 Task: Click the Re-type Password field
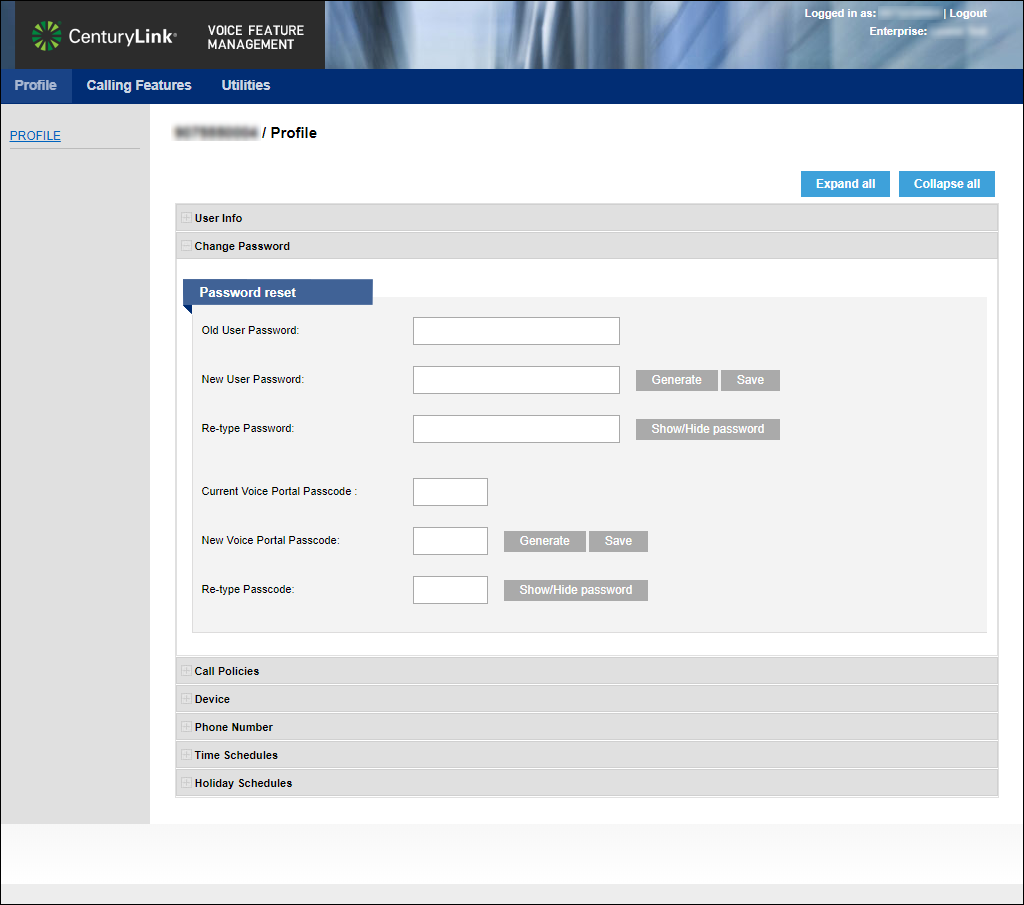(x=516, y=429)
